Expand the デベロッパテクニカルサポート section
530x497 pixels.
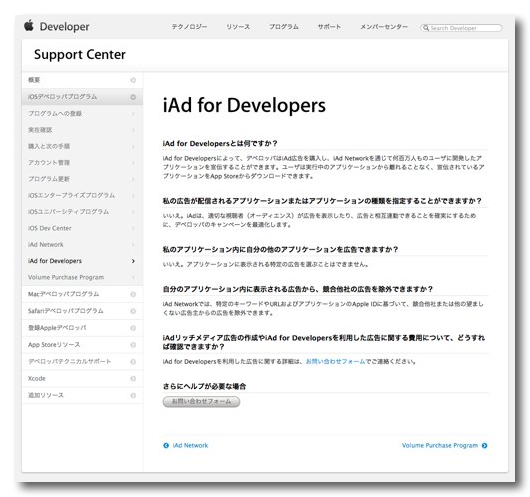pyautogui.click(x=133, y=361)
